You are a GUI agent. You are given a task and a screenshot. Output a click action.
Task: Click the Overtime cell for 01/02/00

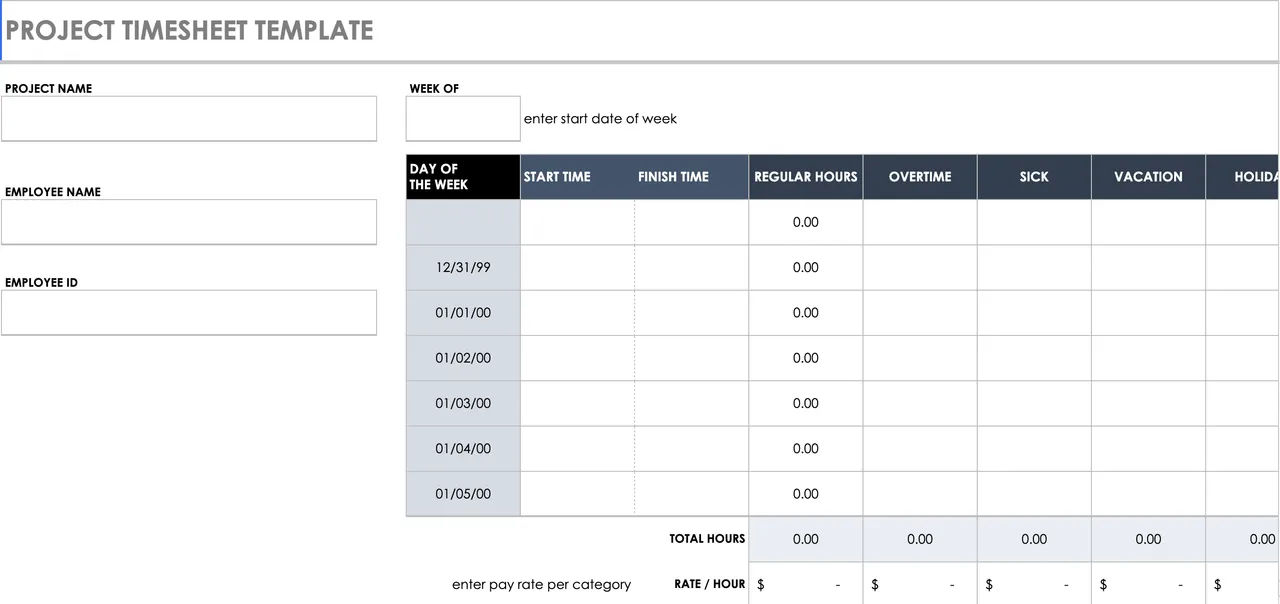point(920,358)
